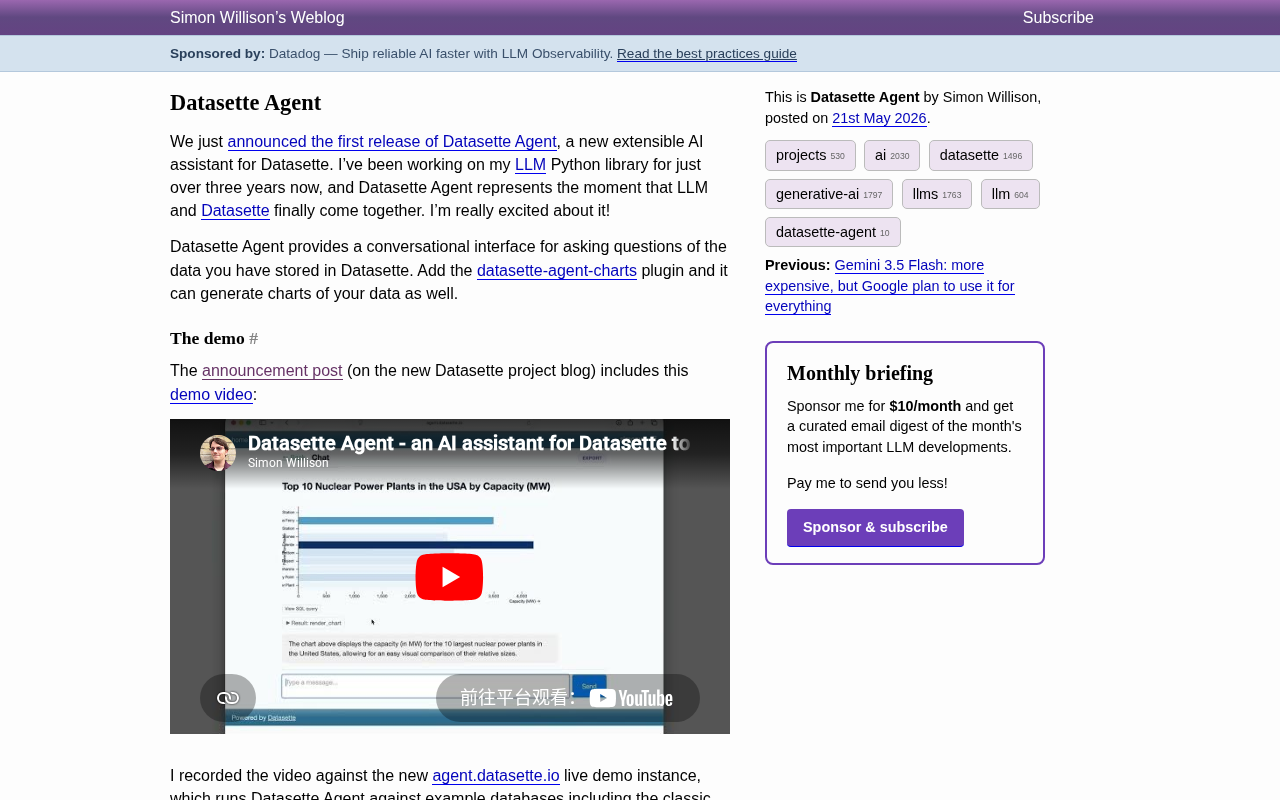Click the Sponsor & subscribe button
This screenshot has width=1280, height=800.
click(875, 528)
